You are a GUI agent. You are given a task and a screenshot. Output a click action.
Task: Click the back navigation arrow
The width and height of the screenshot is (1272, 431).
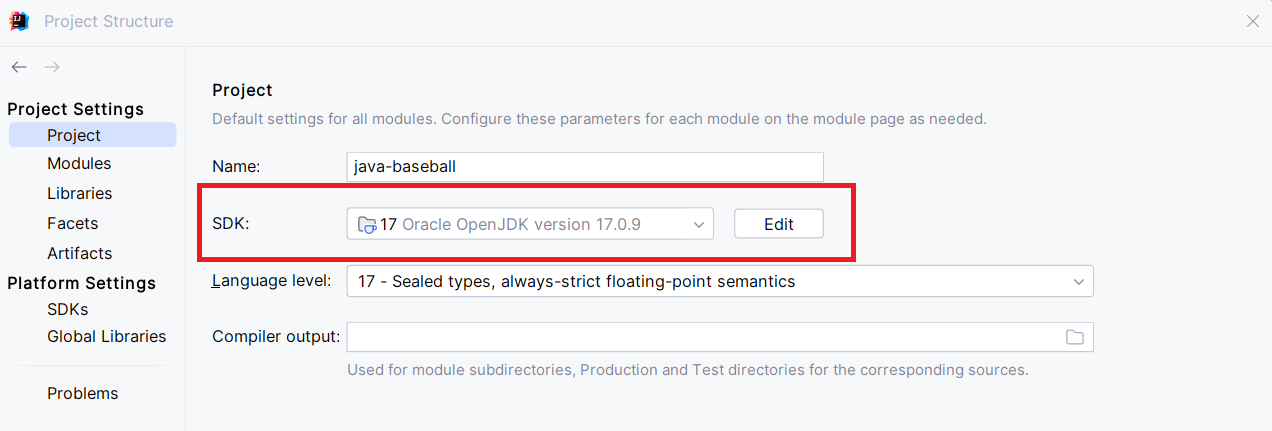click(x=19, y=67)
